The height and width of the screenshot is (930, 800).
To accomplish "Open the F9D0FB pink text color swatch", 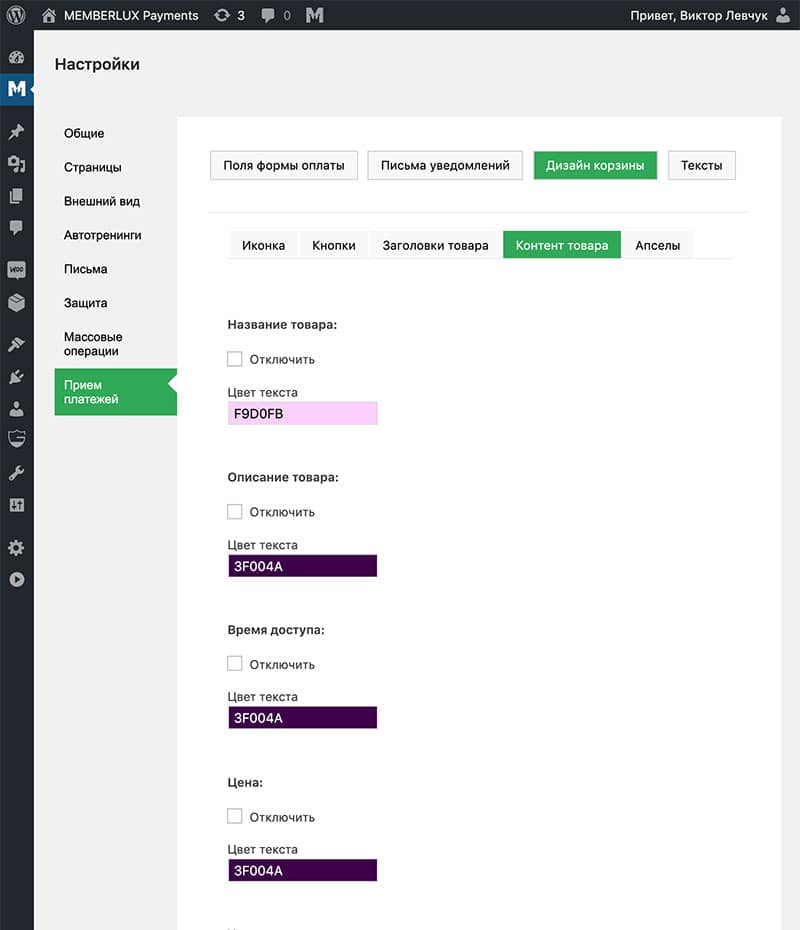I will click(x=302, y=413).
